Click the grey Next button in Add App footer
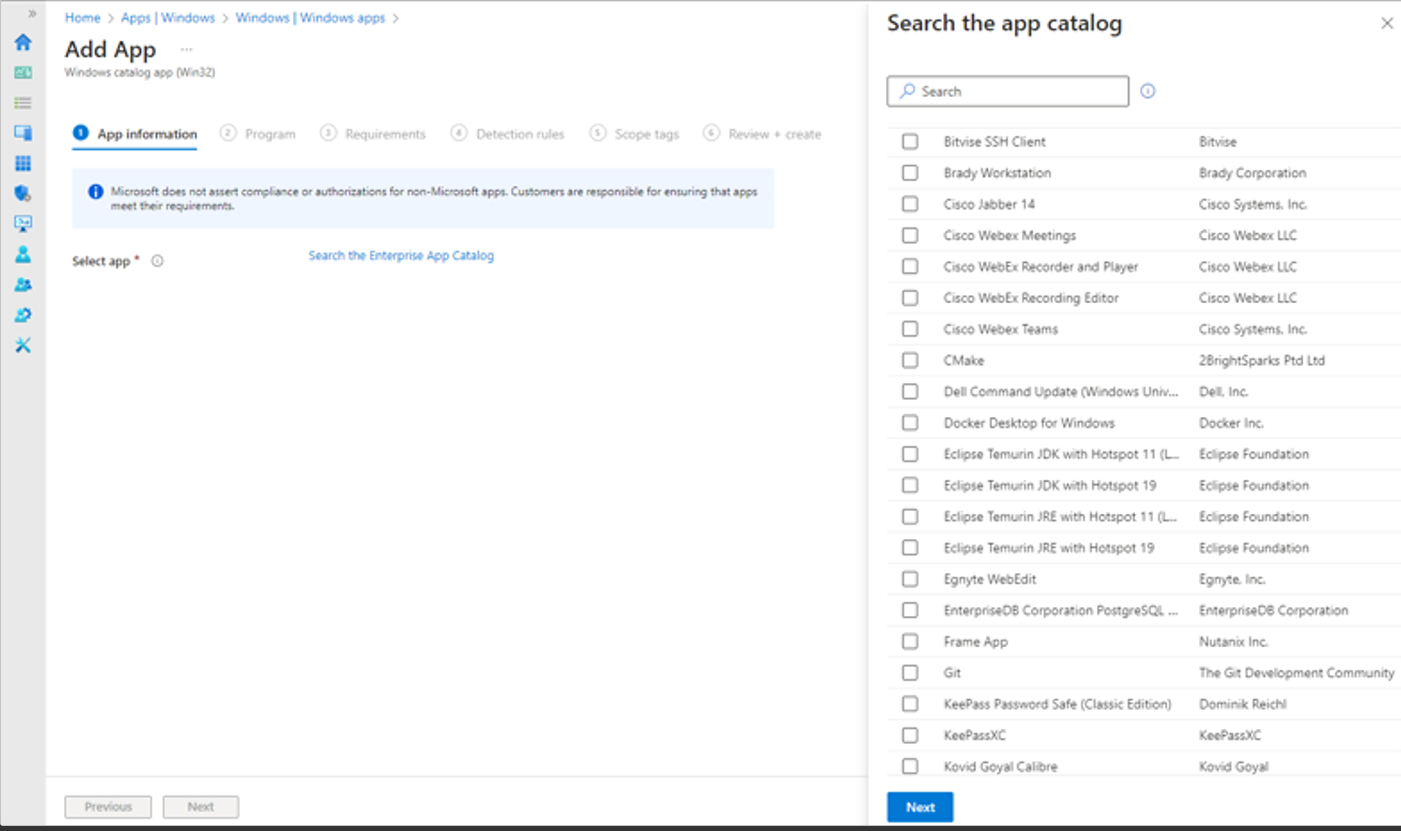Screen dimensions: 1401x831 tap(201, 807)
